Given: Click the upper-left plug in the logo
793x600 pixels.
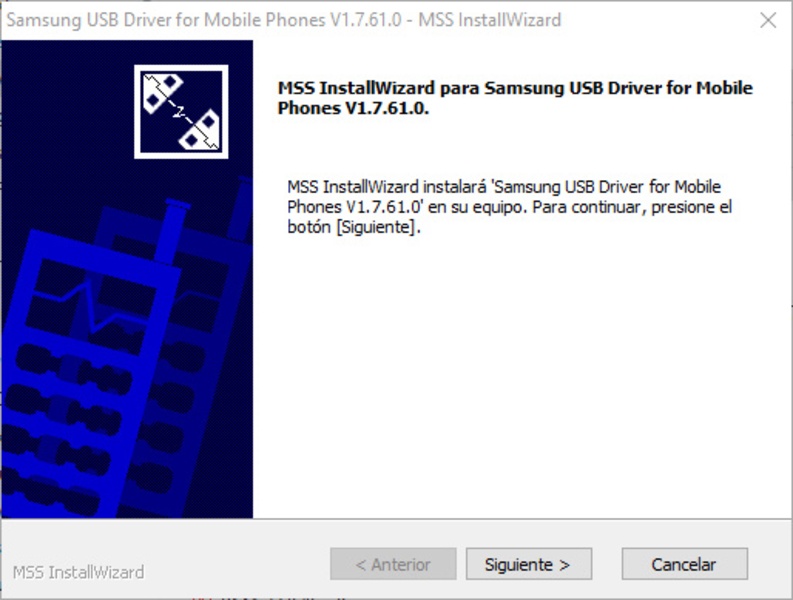Looking at the screenshot, I should 161,92.
